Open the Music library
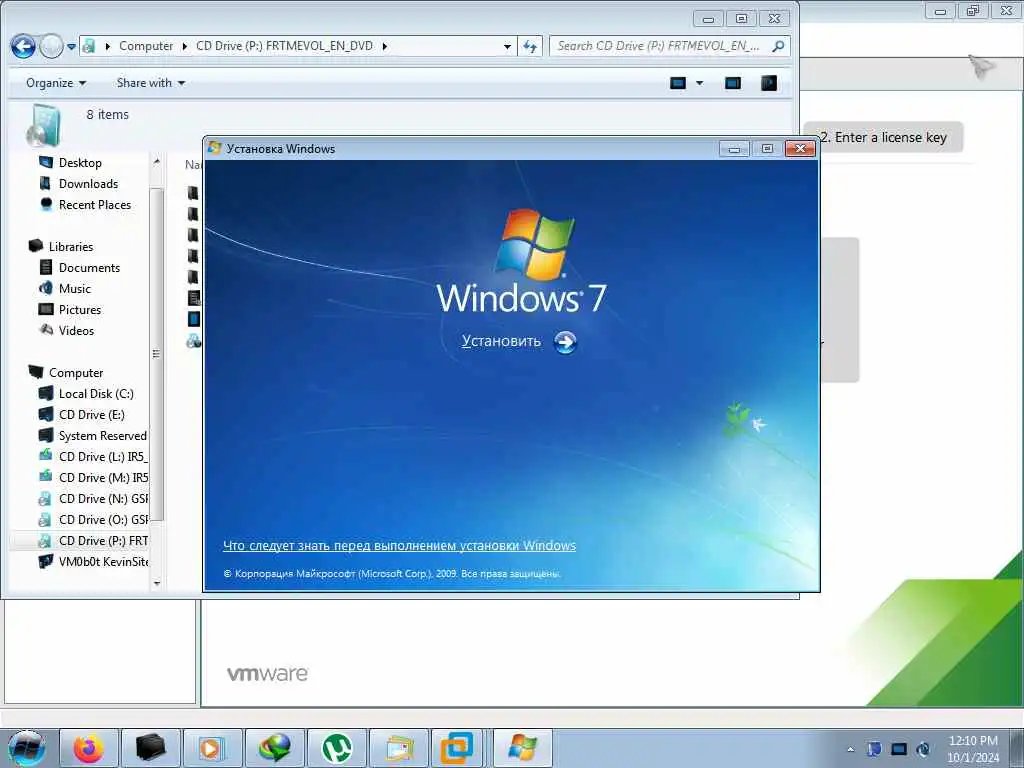The width and height of the screenshot is (1024, 768). [74, 289]
